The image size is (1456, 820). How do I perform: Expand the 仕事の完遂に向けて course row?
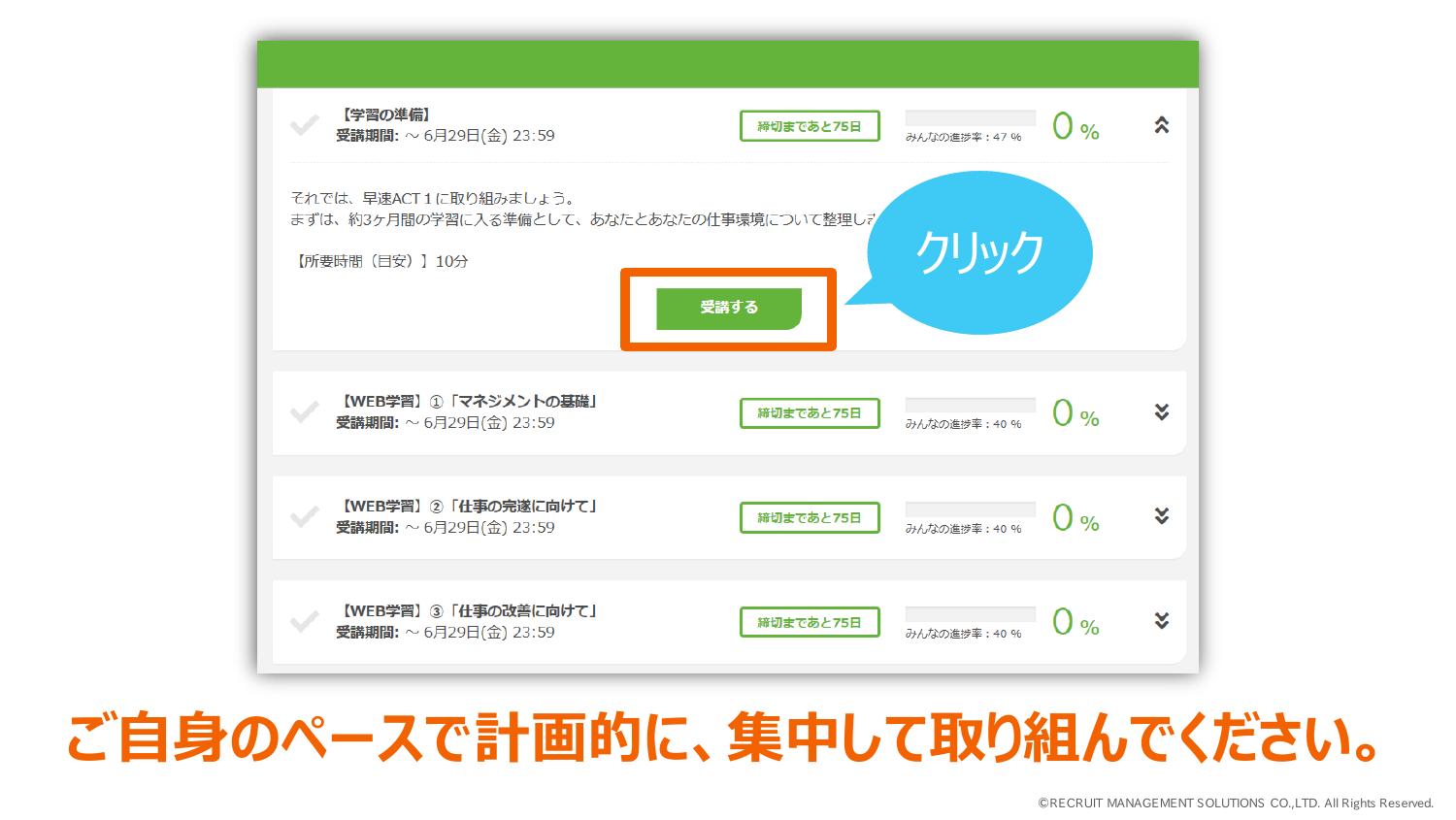(x=1161, y=516)
